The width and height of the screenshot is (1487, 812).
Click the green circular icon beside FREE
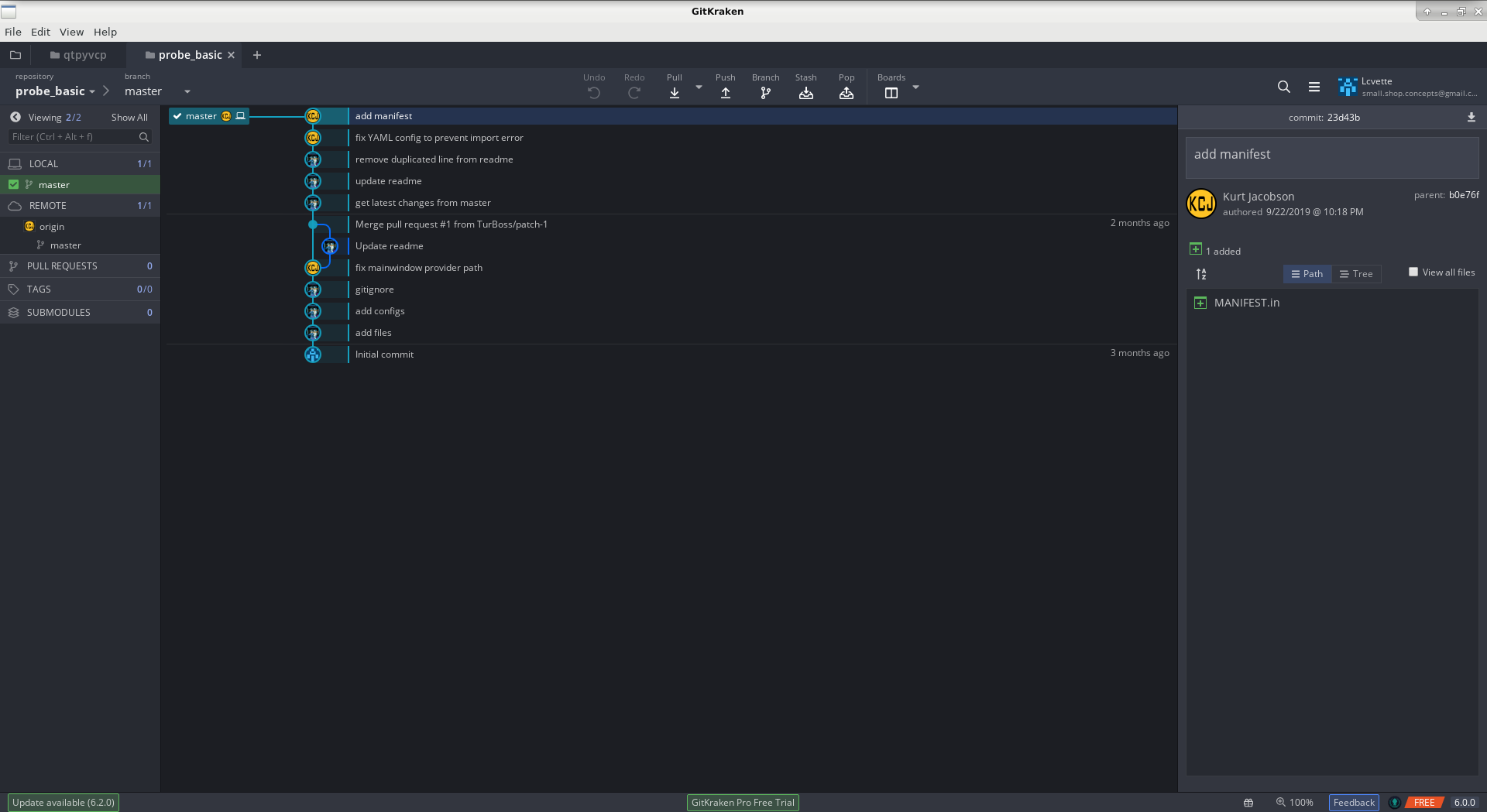point(1394,803)
